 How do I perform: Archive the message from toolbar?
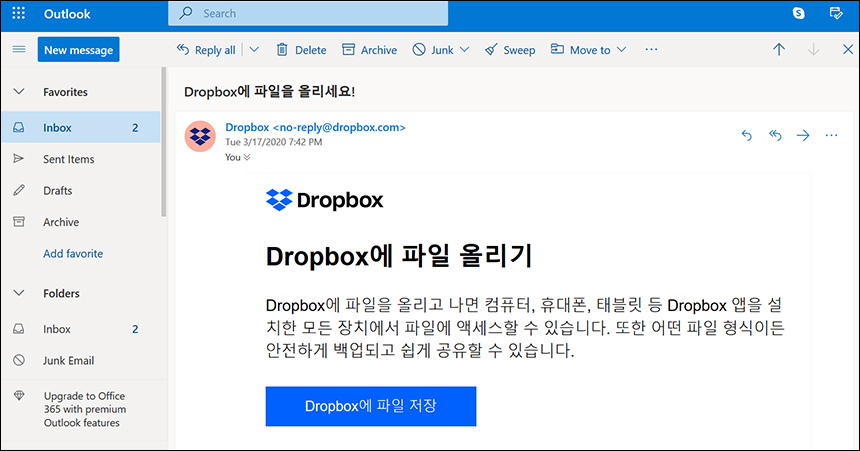tap(369, 50)
